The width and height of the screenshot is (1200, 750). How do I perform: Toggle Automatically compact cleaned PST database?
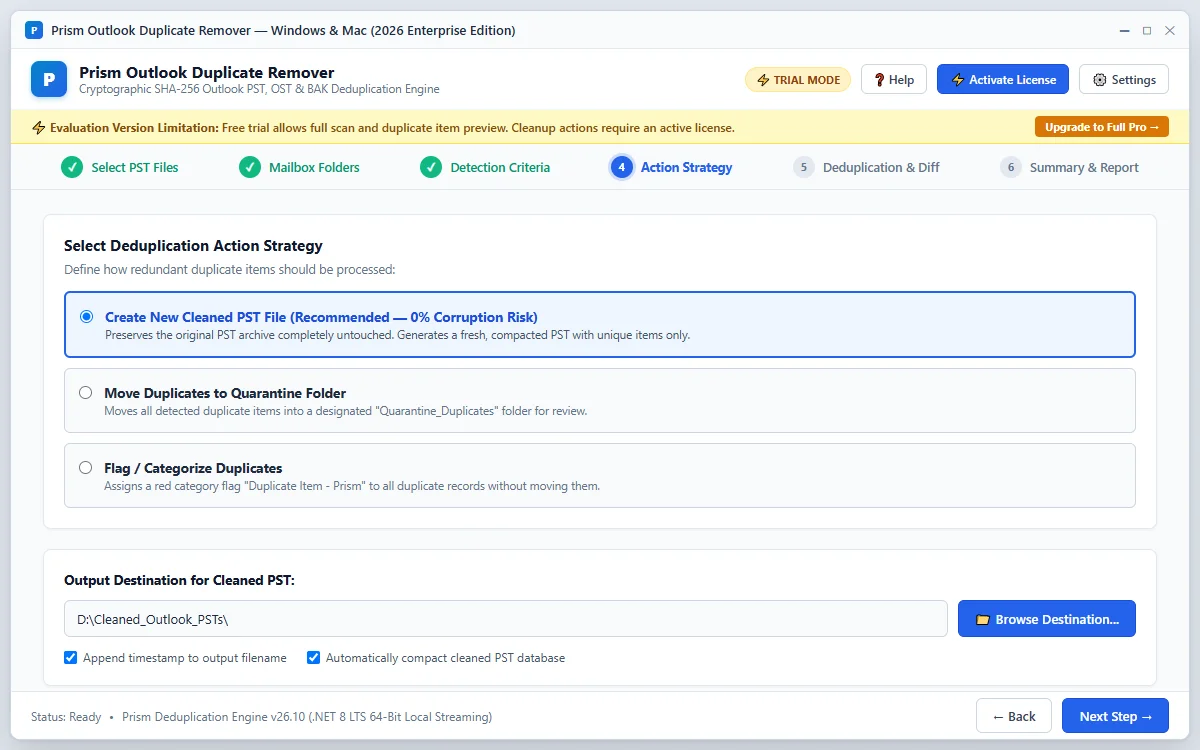(x=314, y=658)
